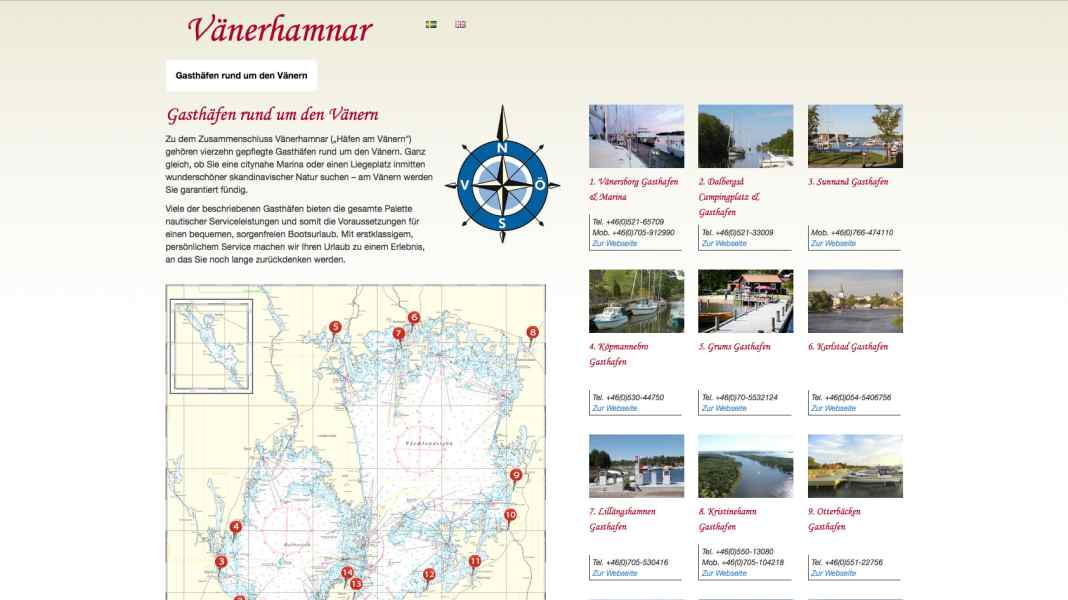Click the Köpmannebro Gasthafen title
Image resolution: width=1068 pixels, height=600 pixels.
click(618, 354)
